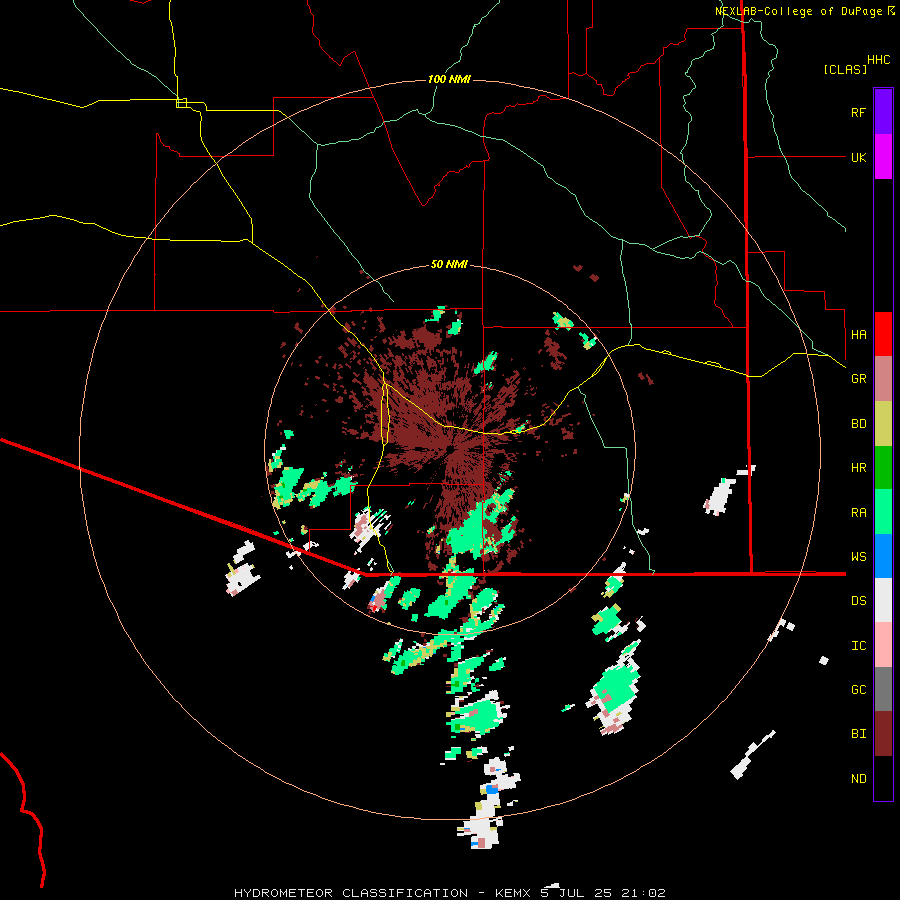Viewport: 900px width, 900px height.
Task: Click the RF purple legend swatch
Action: click(883, 112)
